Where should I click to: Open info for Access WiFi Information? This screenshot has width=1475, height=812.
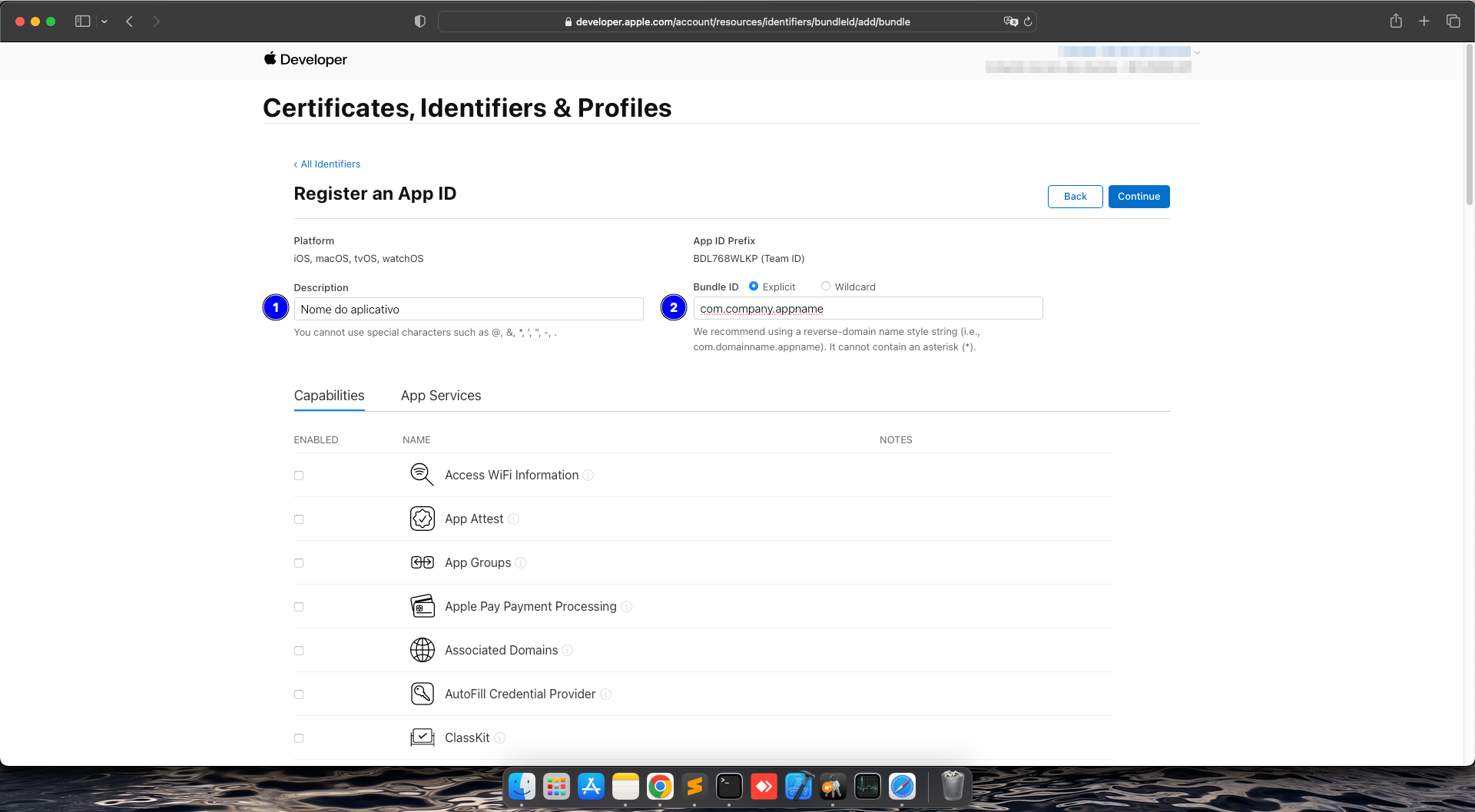[x=588, y=476]
